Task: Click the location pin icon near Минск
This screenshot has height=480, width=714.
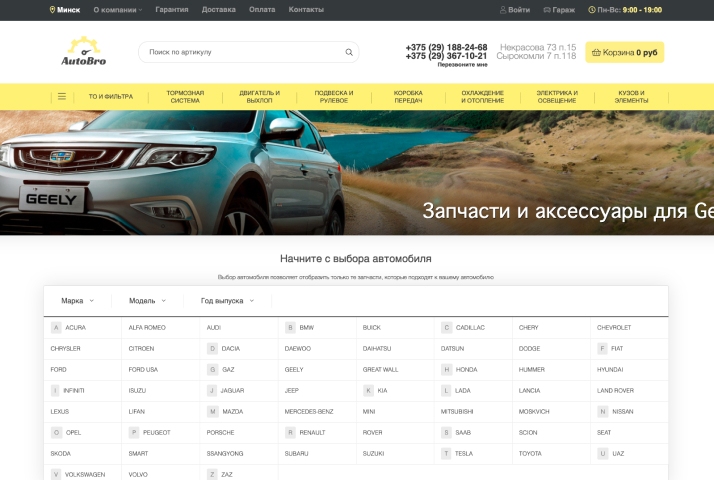Action: pos(52,9)
